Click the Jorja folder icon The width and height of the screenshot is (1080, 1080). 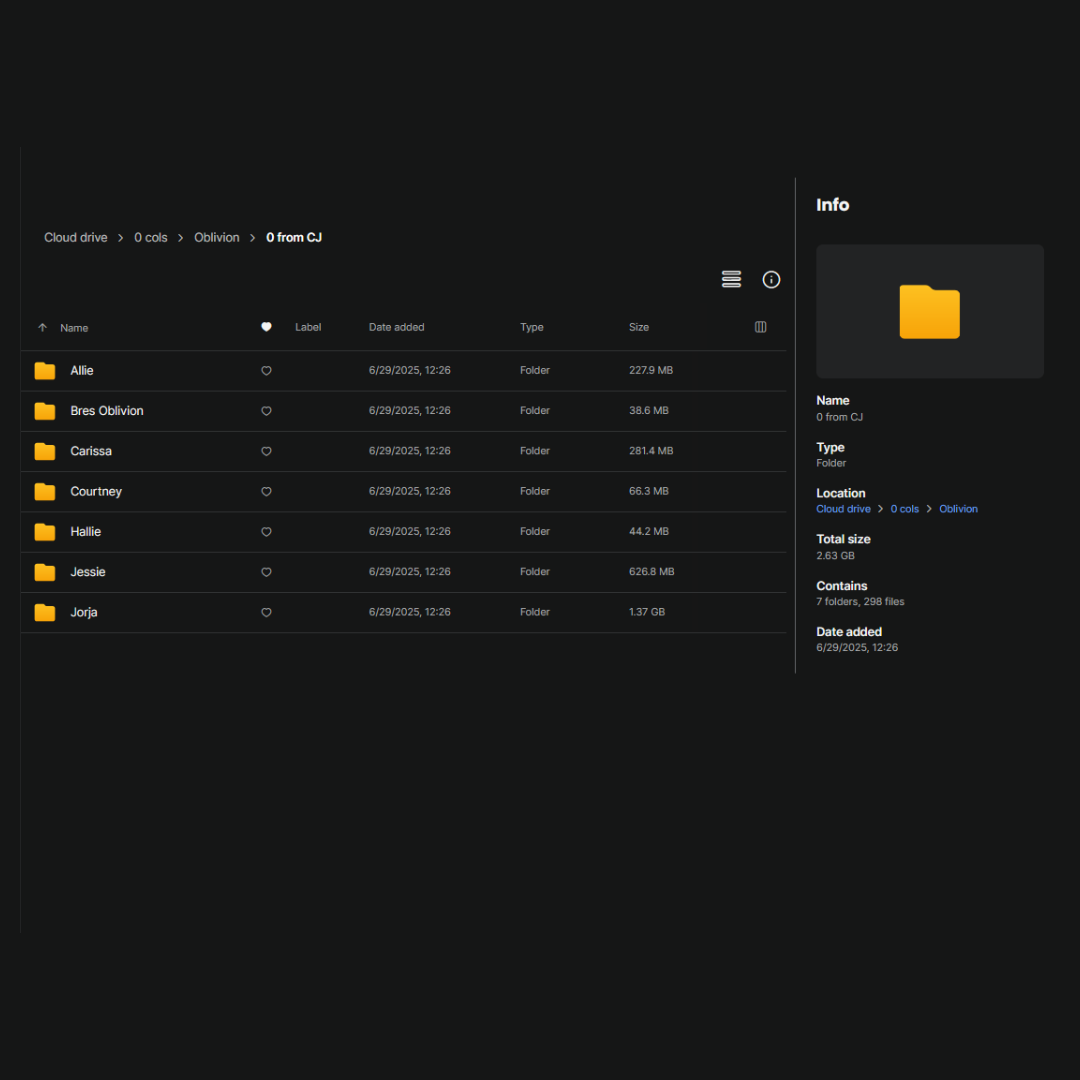point(45,612)
